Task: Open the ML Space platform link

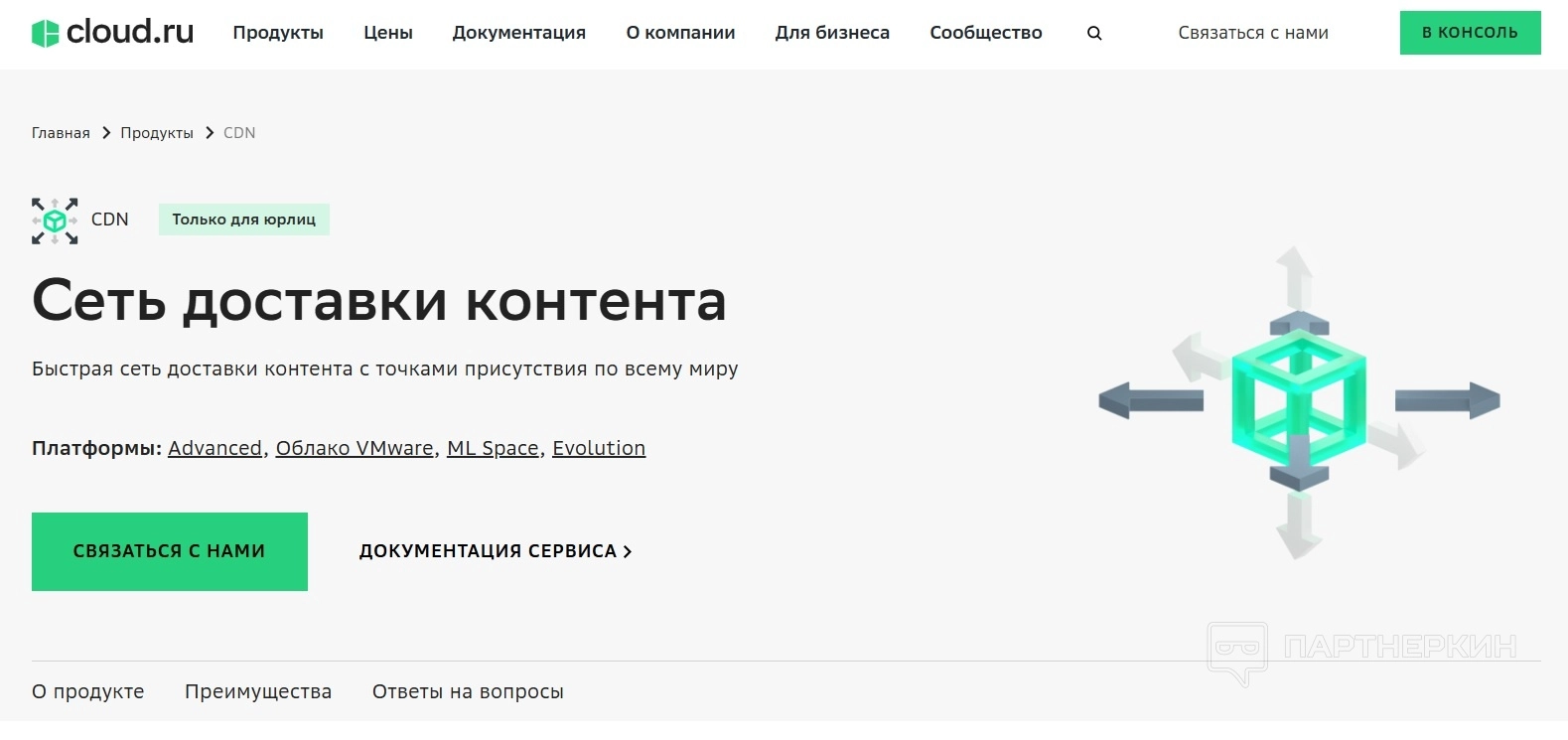Action: tap(493, 448)
